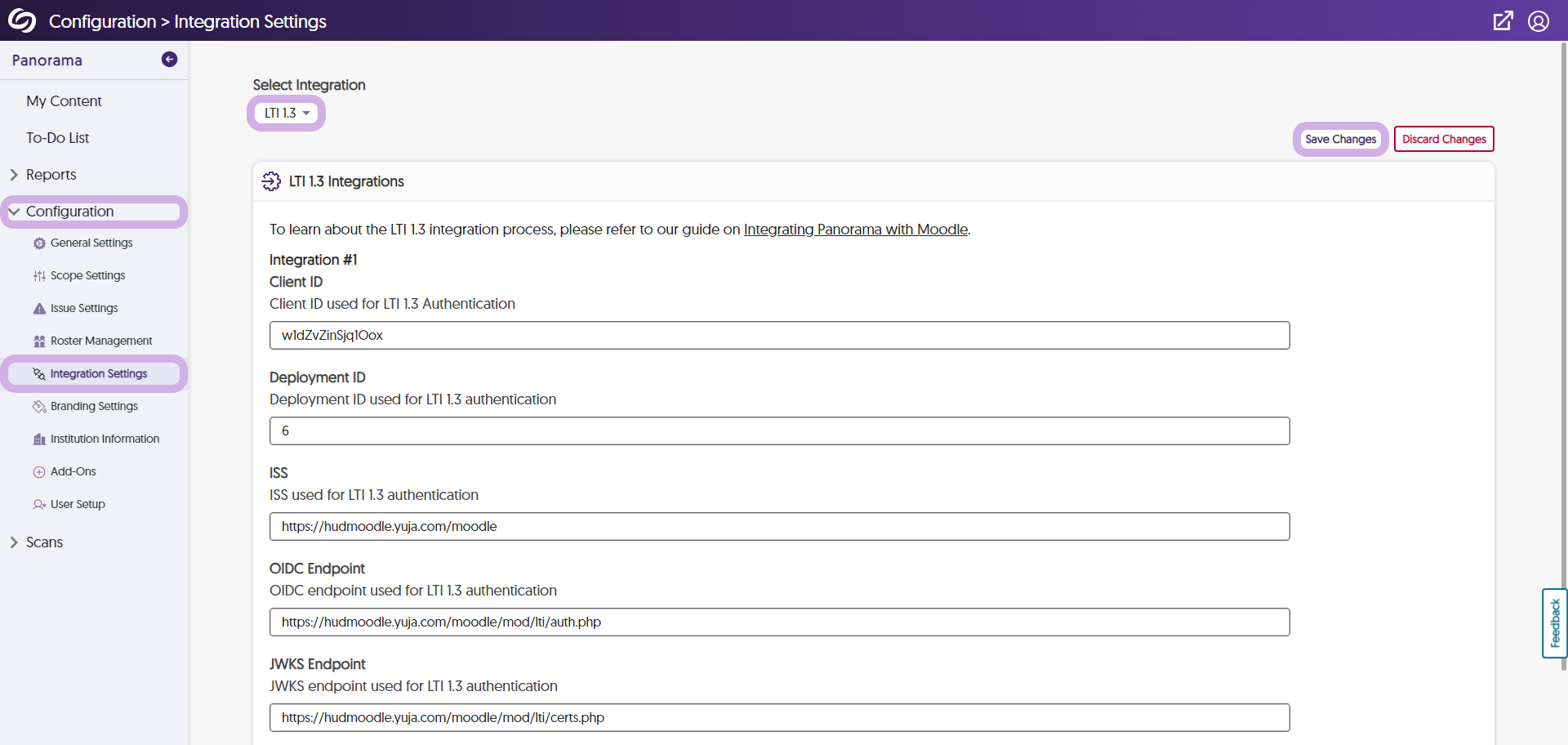Open Issue Settings page
This screenshot has width=1568, height=745.
[x=84, y=309]
